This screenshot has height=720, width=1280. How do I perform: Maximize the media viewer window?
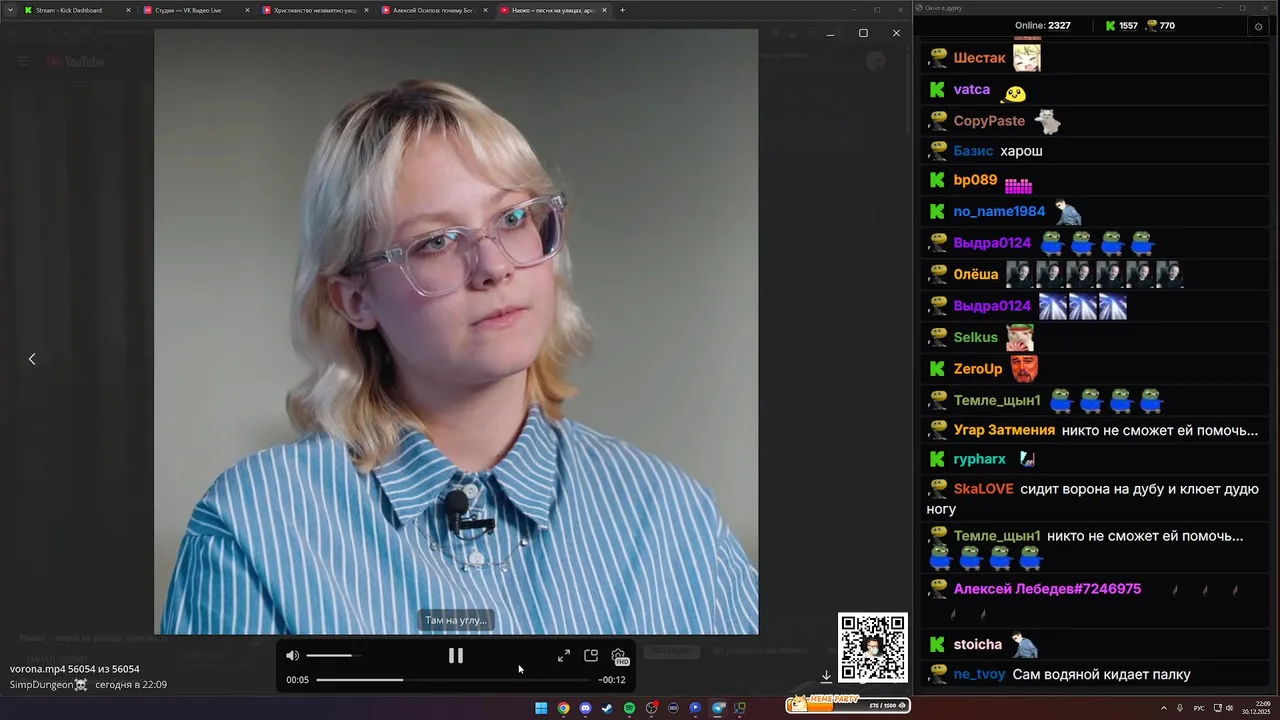tap(863, 33)
